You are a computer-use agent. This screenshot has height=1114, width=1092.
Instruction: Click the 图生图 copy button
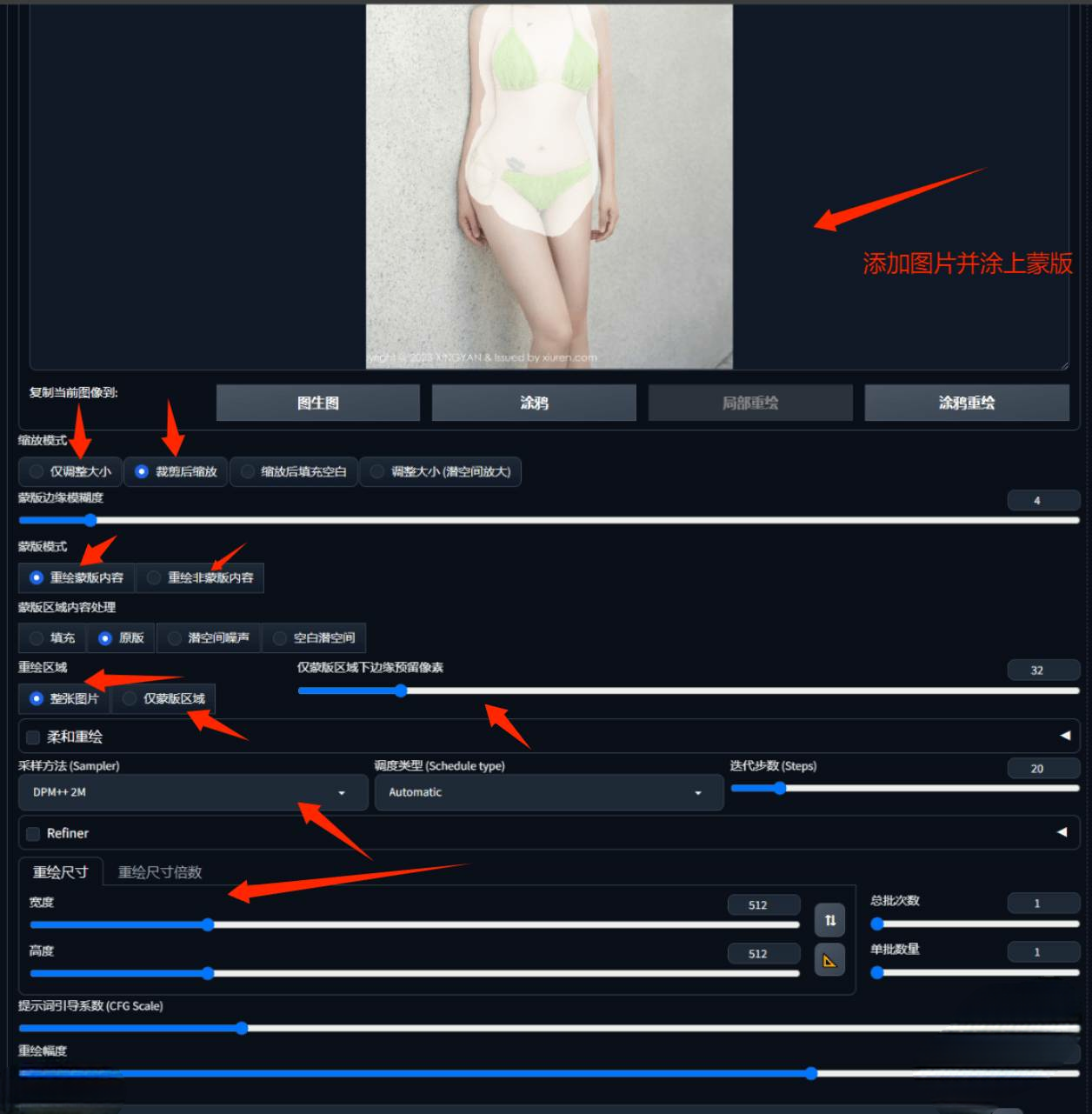tap(318, 403)
